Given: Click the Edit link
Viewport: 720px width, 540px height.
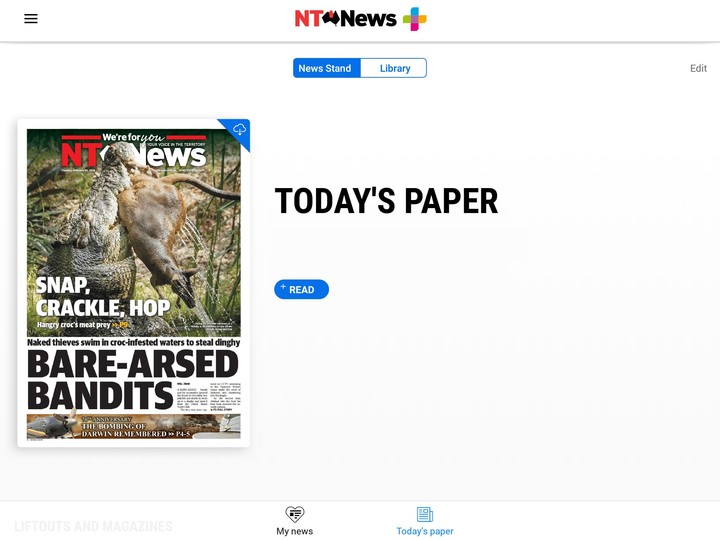Looking at the screenshot, I should coord(698,68).
